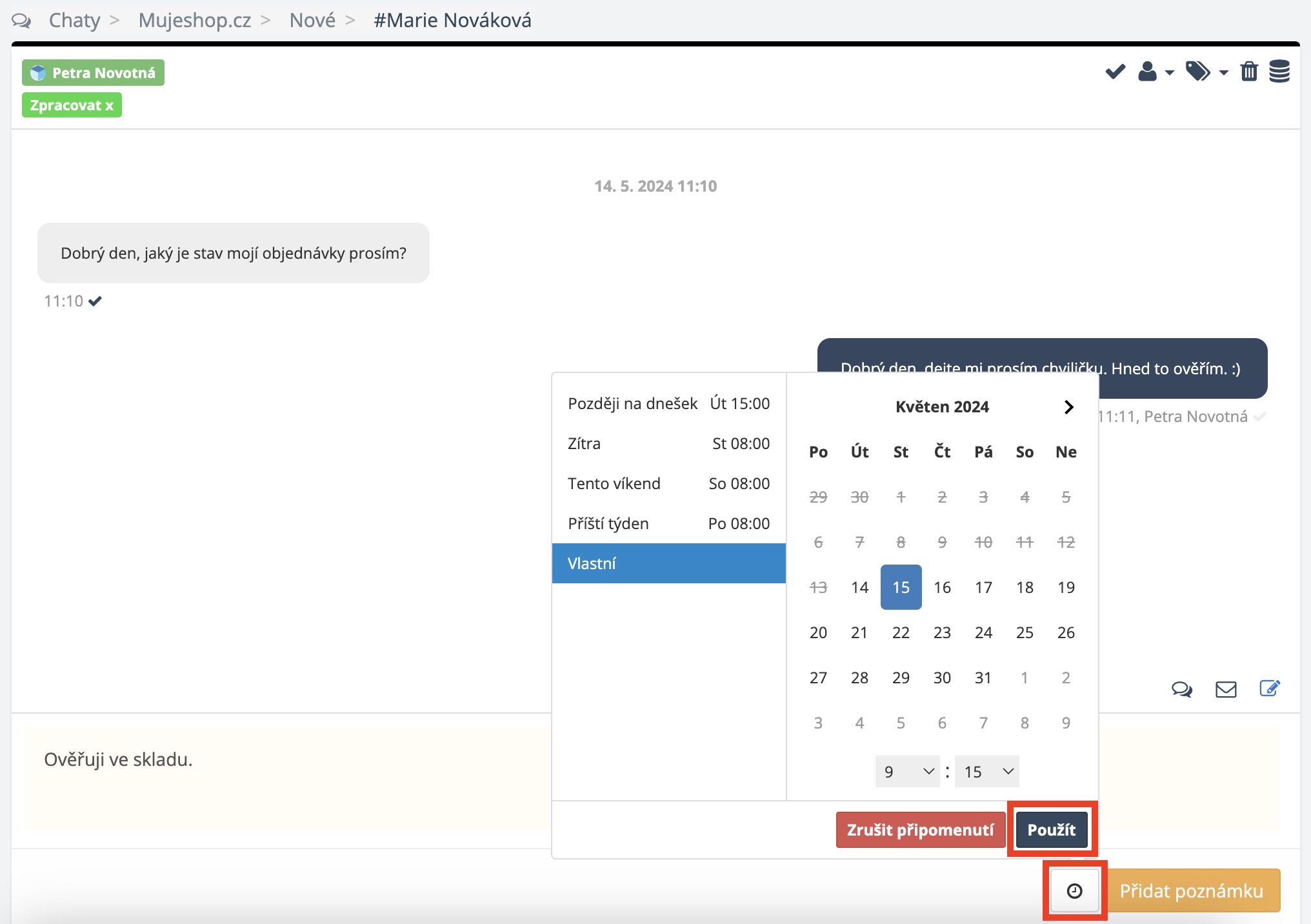Open Mujeshop.cz breadcrumb link
The image size is (1311, 924).
(x=195, y=21)
